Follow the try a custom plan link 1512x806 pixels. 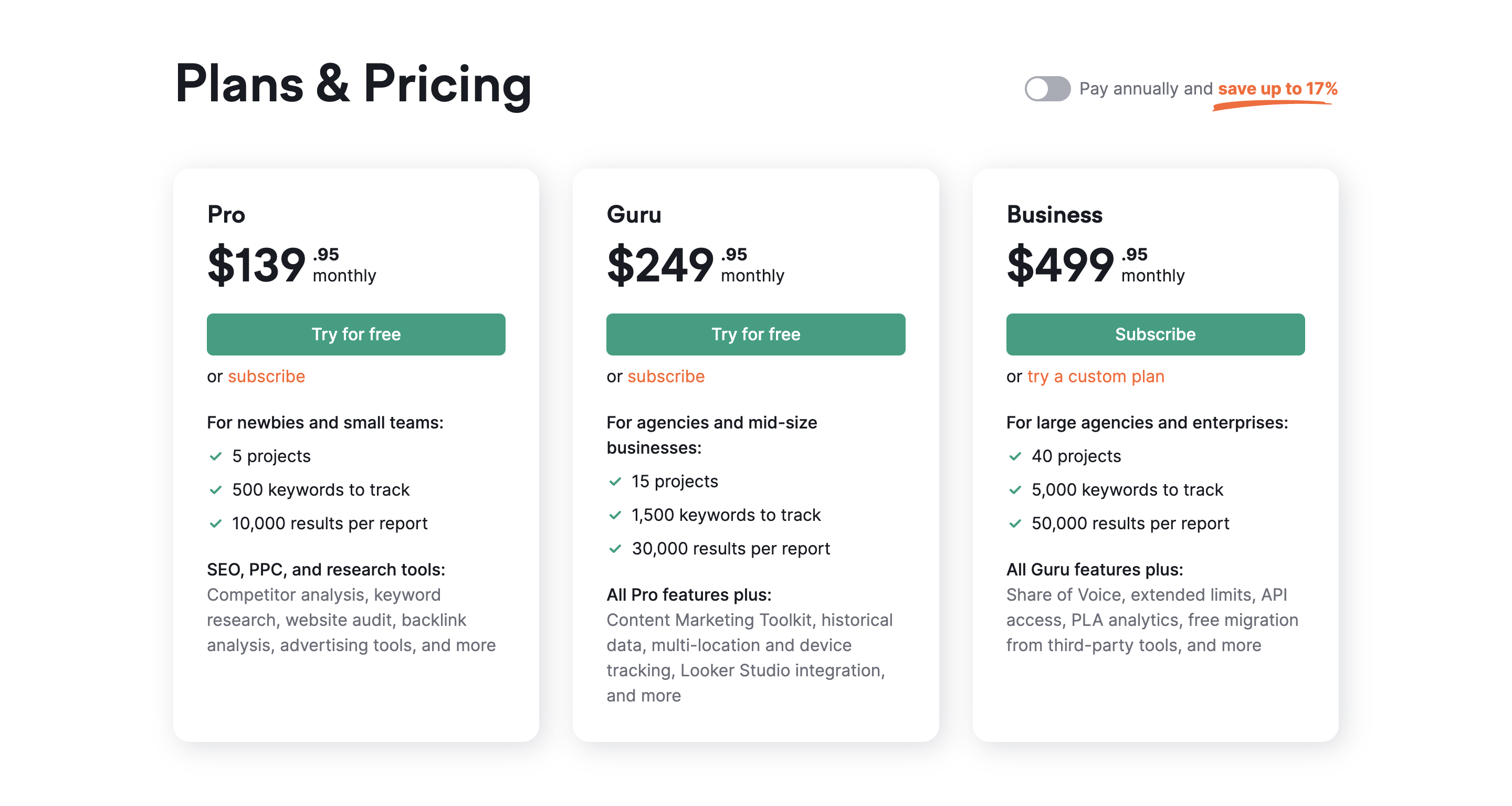click(1096, 376)
